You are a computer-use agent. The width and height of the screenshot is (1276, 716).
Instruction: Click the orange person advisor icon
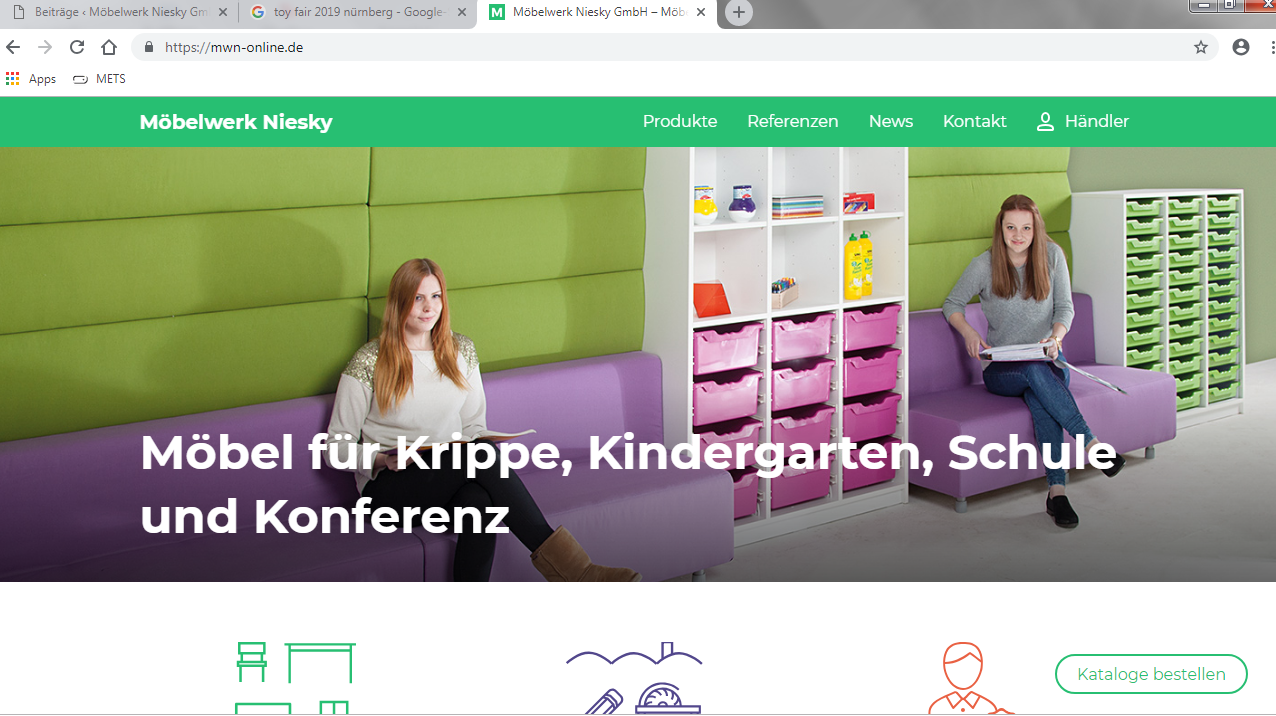[x=966, y=678]
